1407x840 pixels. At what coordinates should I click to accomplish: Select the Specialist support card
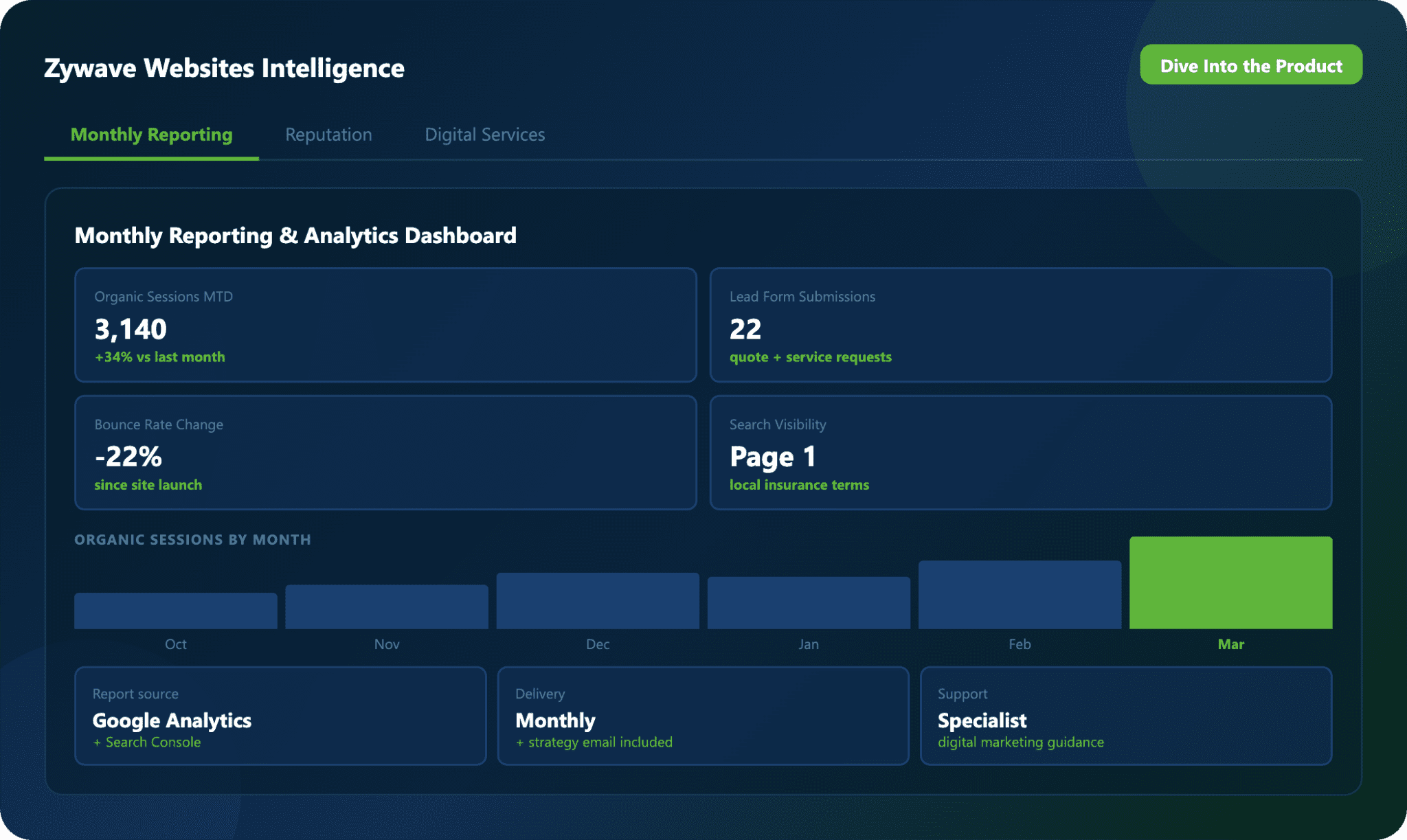1125,716
